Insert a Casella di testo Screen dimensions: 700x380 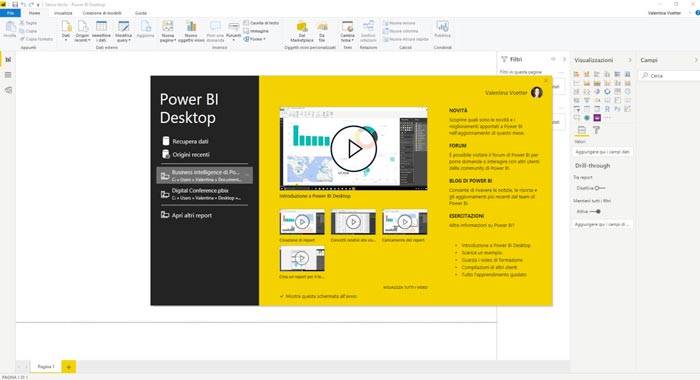[x=261, y=23]
